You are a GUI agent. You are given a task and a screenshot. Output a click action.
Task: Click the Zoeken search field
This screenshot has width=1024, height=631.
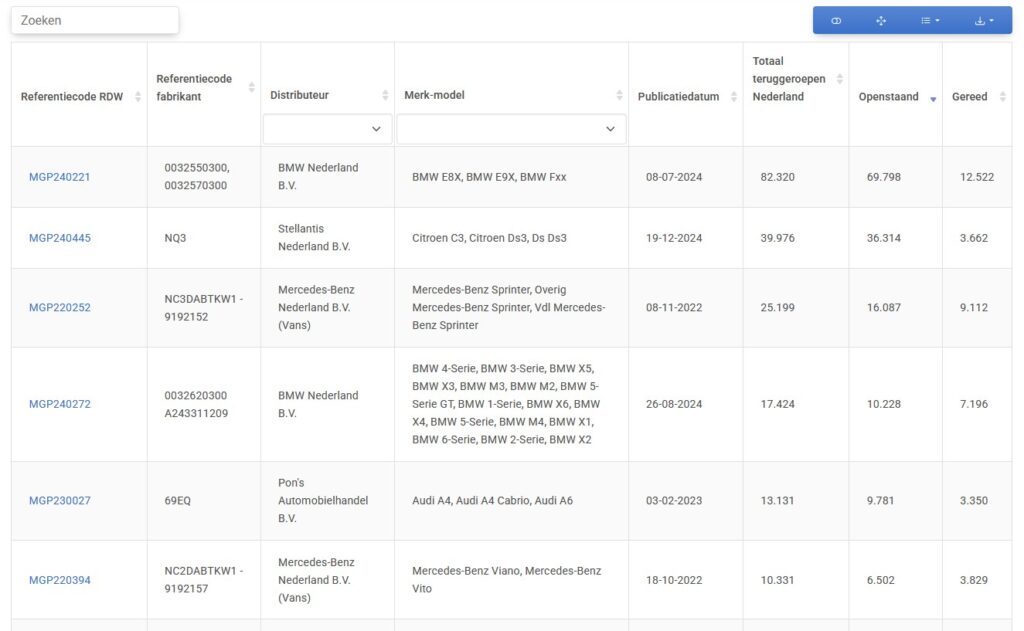tap(95, 20)
